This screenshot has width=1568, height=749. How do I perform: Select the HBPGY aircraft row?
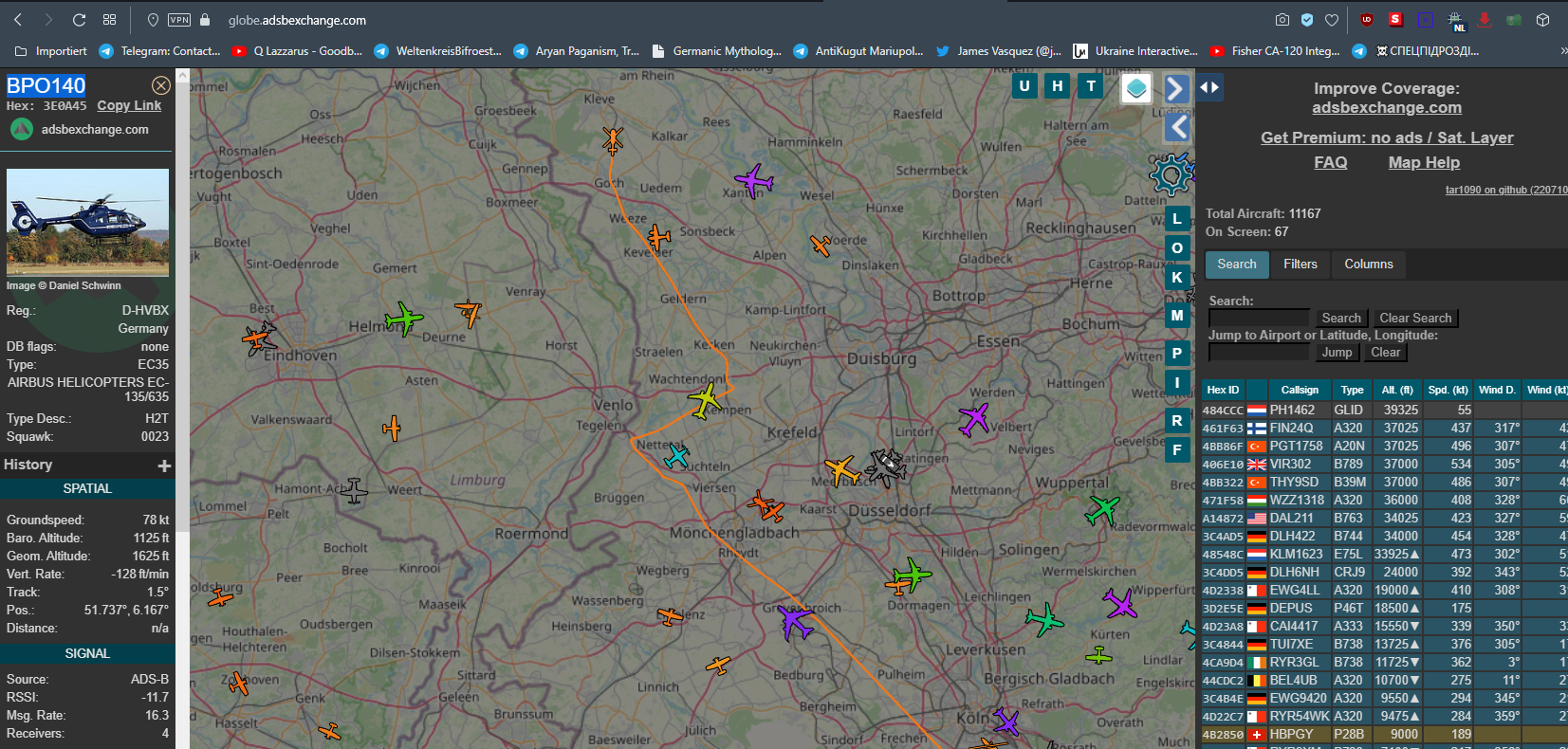point(1385,735)
